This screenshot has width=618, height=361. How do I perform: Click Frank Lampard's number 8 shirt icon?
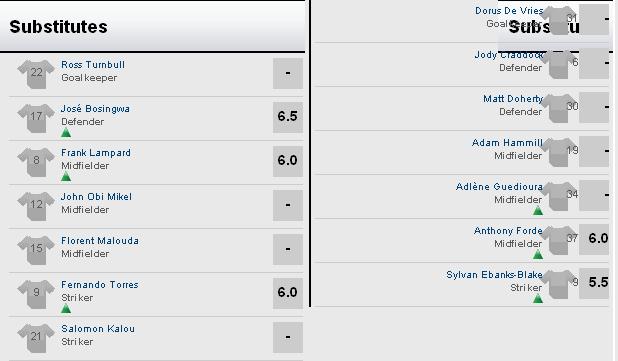pos(36,162)
